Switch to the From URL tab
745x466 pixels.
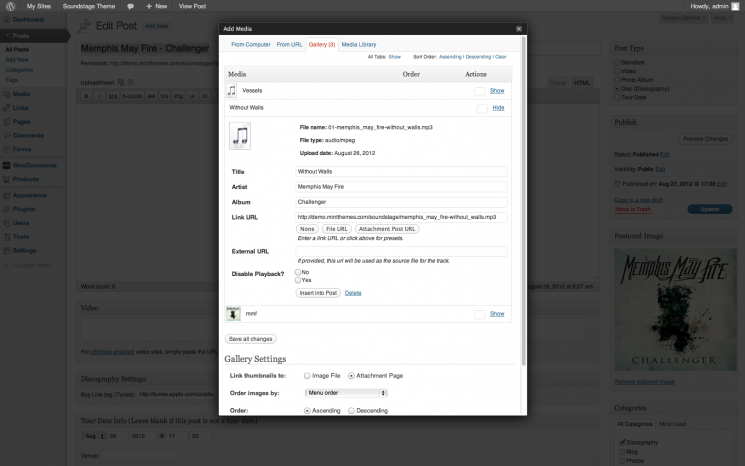point(289,45)
